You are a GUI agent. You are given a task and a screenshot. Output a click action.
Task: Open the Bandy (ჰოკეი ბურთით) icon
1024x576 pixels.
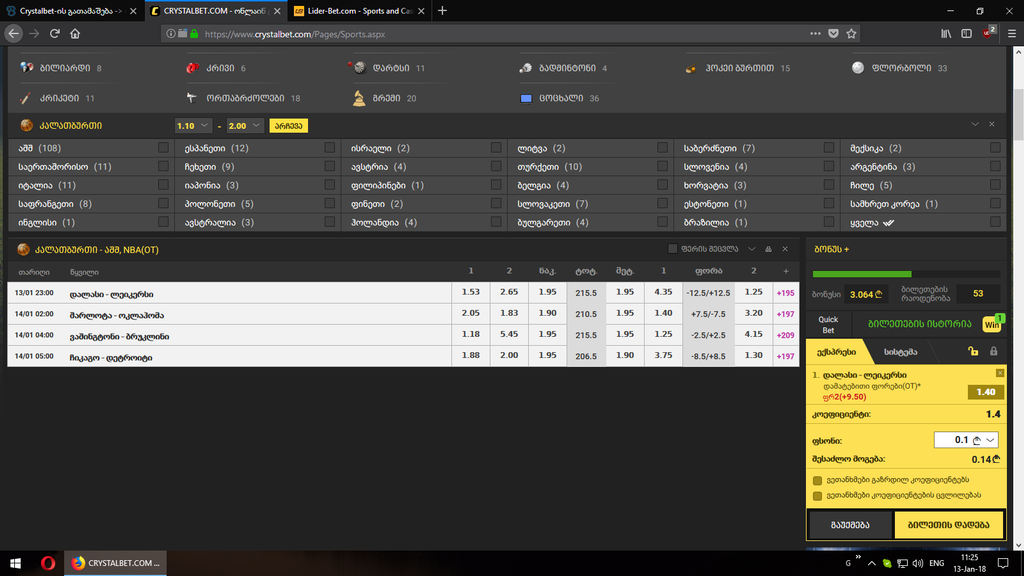point(691,68)
